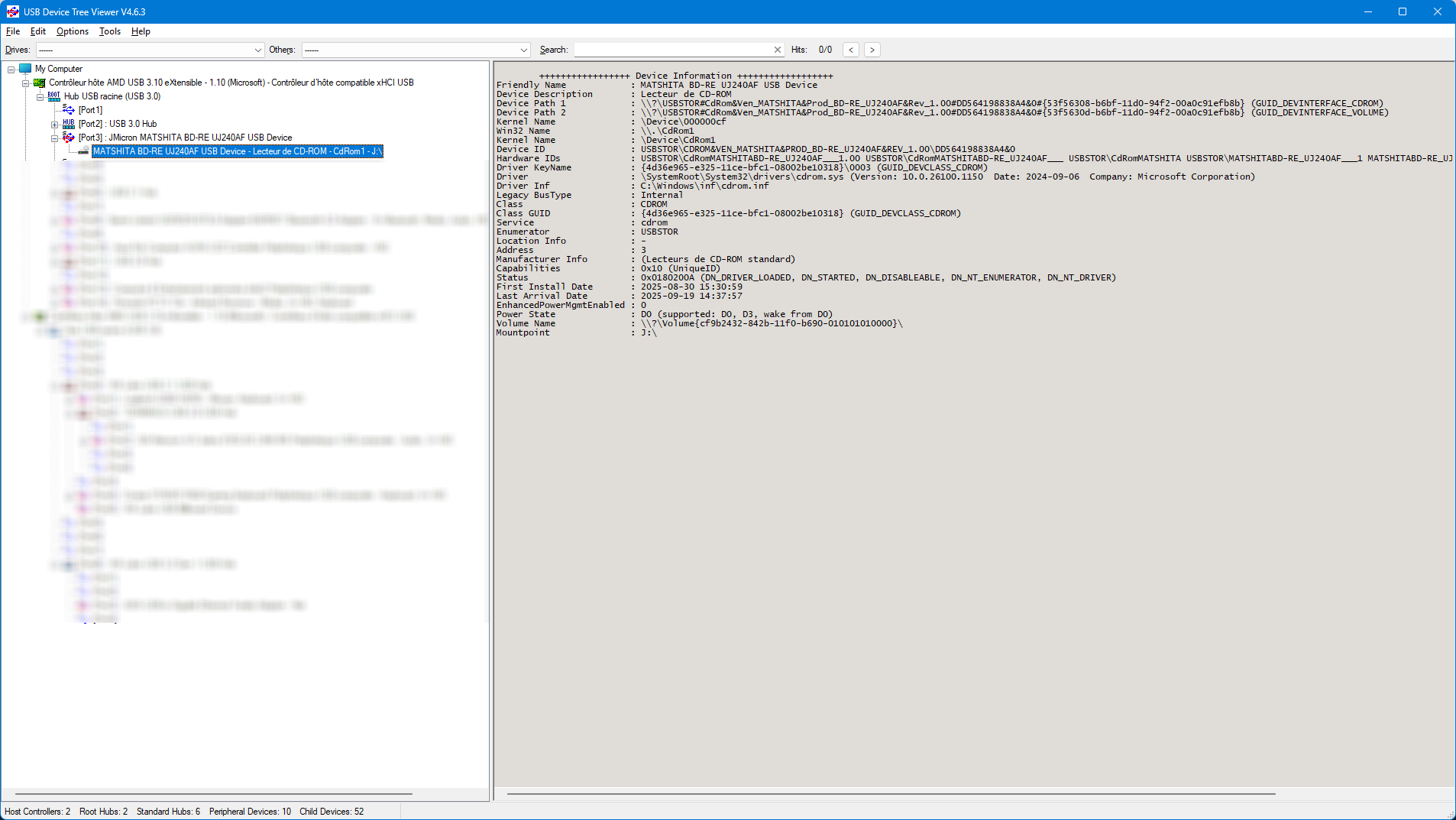Viewport: 1456px width, 820px height.
Task: Click the 'Host Controllers: 2' status entry
Action: (x=37, y=812)
